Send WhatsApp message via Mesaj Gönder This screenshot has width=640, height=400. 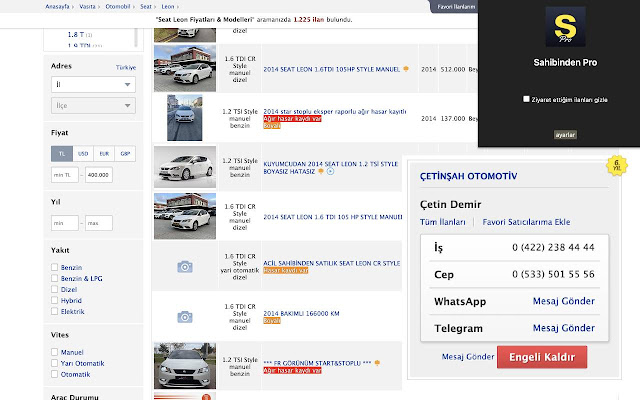[x=564, y=301]
